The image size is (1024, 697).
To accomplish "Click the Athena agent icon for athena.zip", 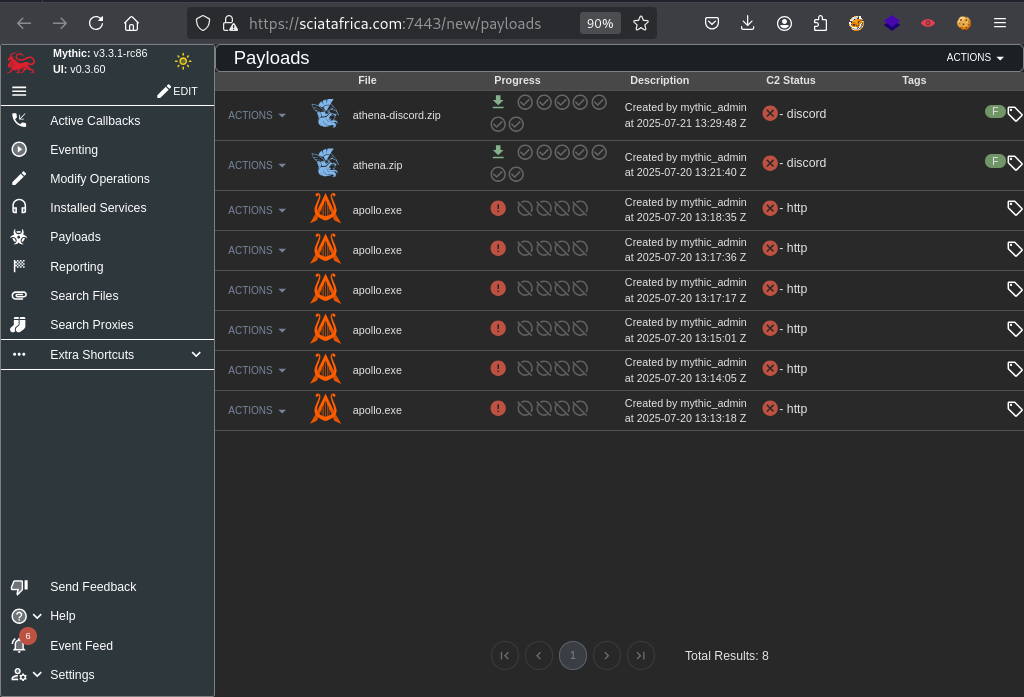I will point(325,164).
